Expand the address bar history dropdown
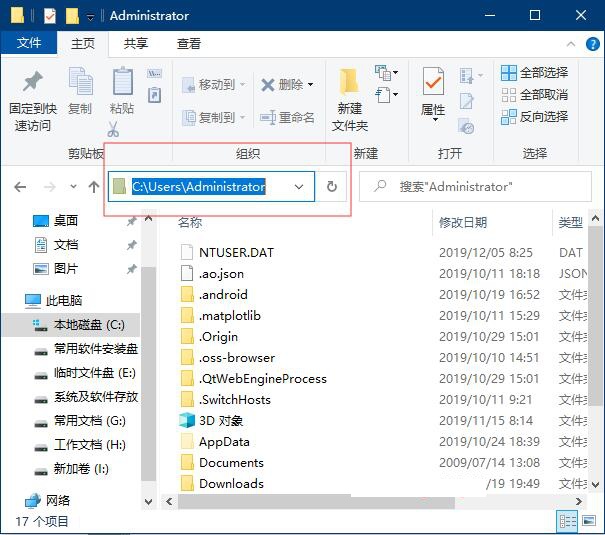This screenshot has height=535, width=605. 299,187
